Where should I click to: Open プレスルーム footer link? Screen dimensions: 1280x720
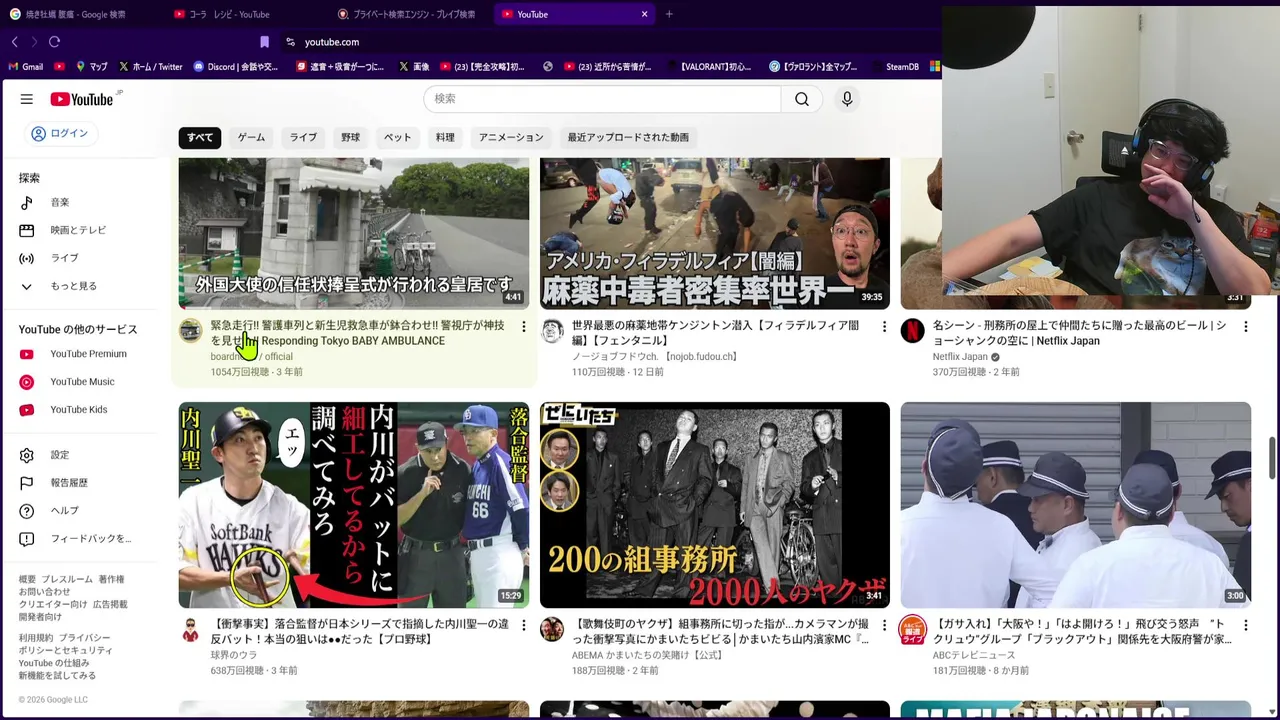[67, 580]
